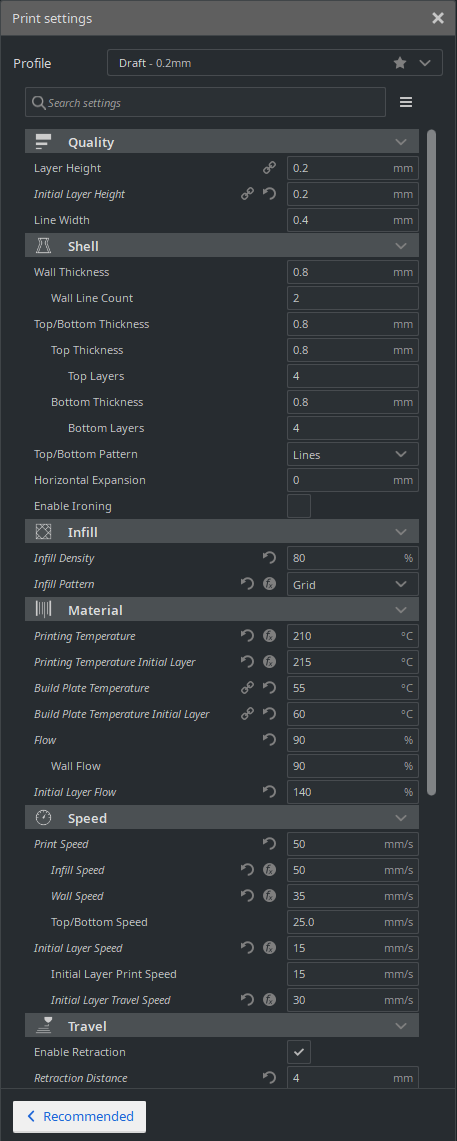Open the Infill Pattern Grid dropdown
The image size is (457, 1141).
coord(353,584)
